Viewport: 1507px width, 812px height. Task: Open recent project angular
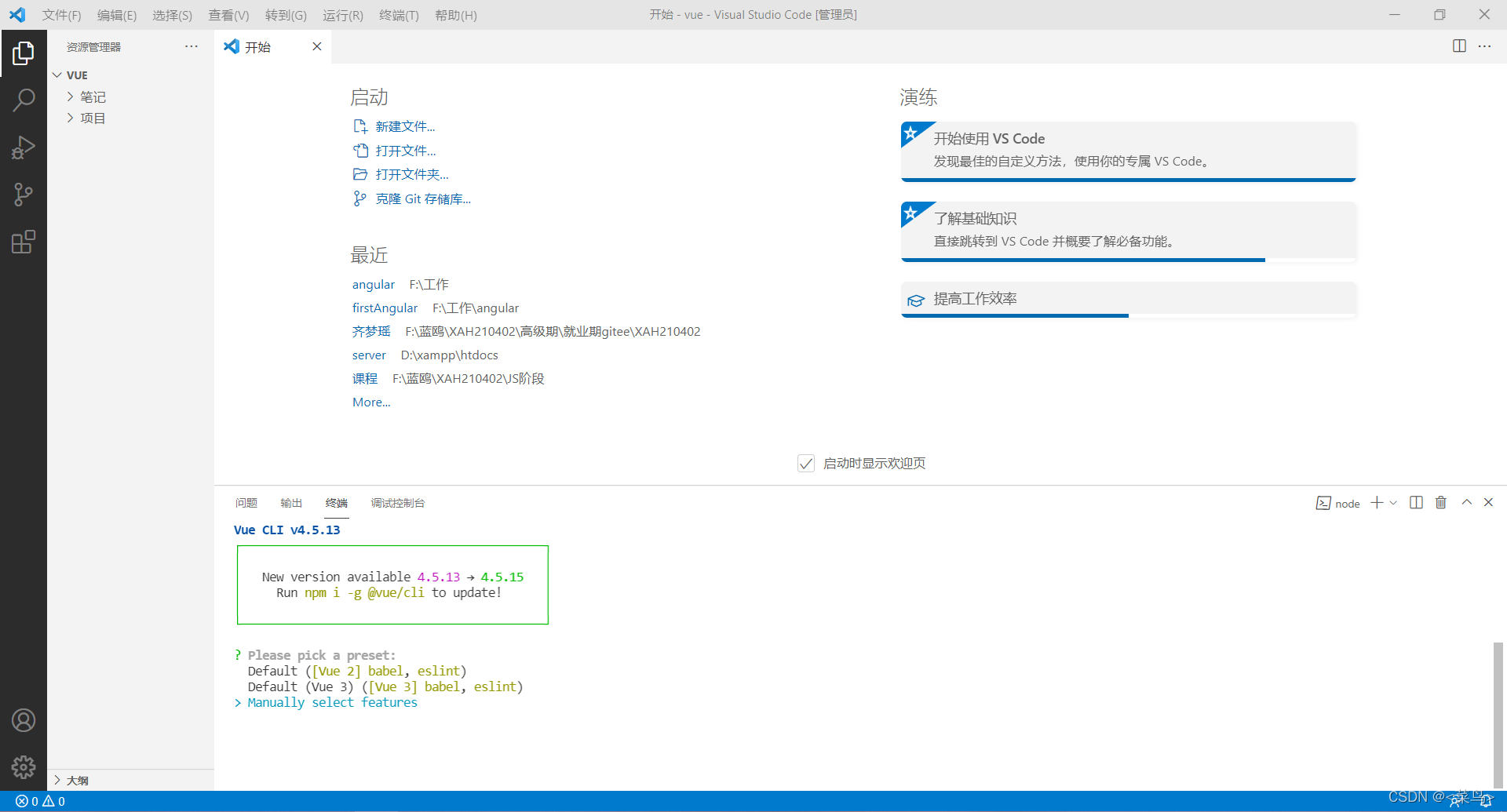pos(374,285)
